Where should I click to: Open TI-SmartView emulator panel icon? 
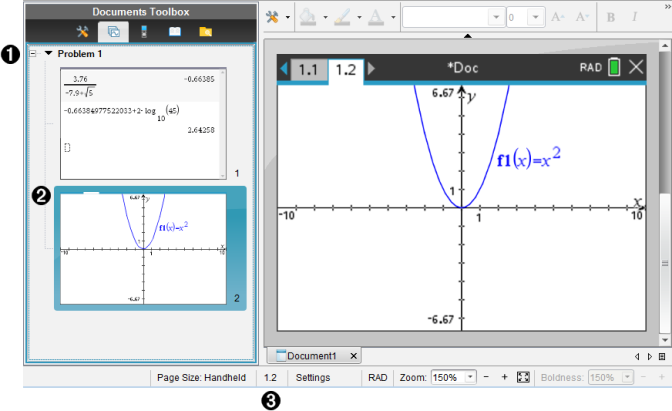[144, 32]
